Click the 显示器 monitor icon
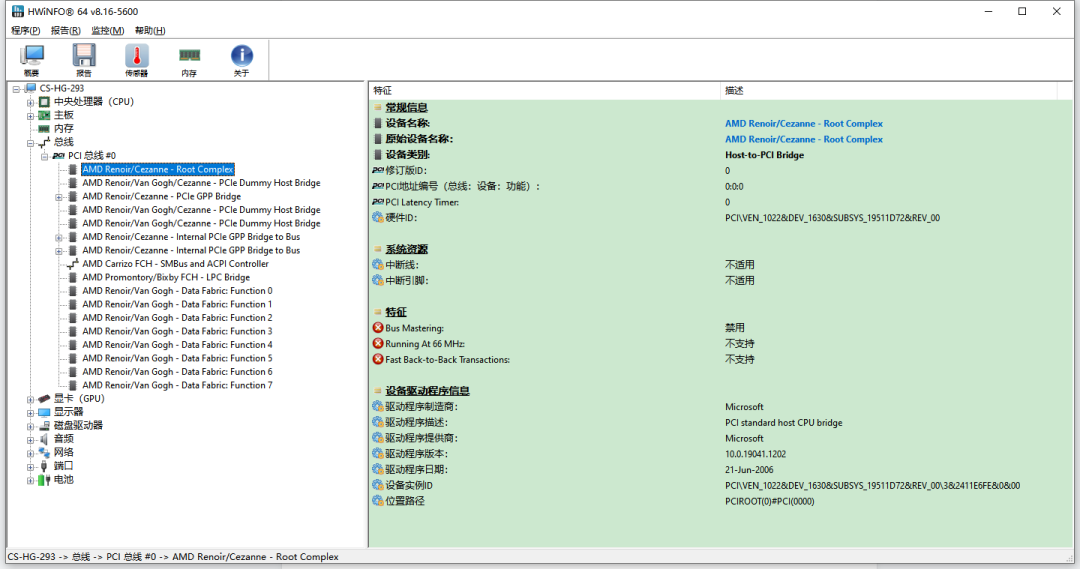Screen dimensions: 1080x569 click(44, 412)
